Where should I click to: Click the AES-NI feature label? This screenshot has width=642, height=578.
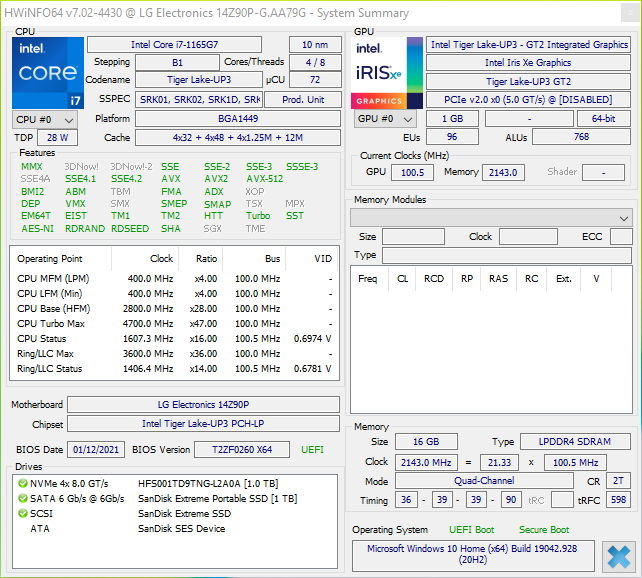pyautogui.click(x=37, y=228)
